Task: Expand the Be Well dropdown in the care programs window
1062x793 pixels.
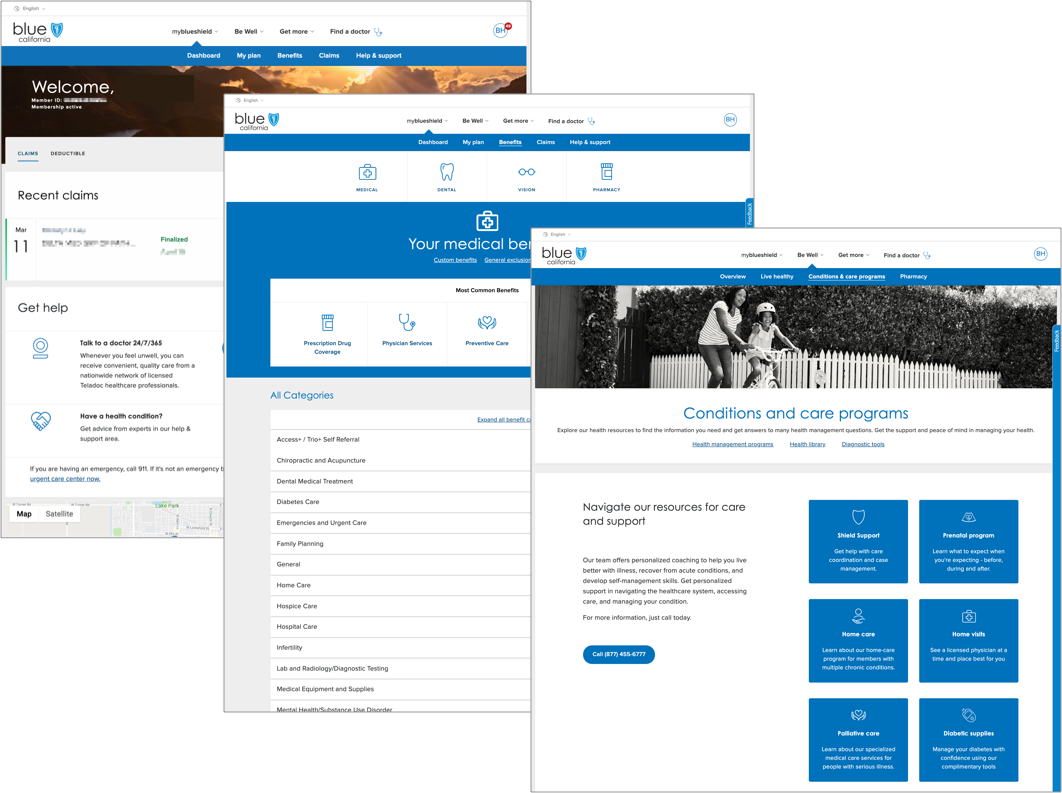Action: (x=810, y=255)
